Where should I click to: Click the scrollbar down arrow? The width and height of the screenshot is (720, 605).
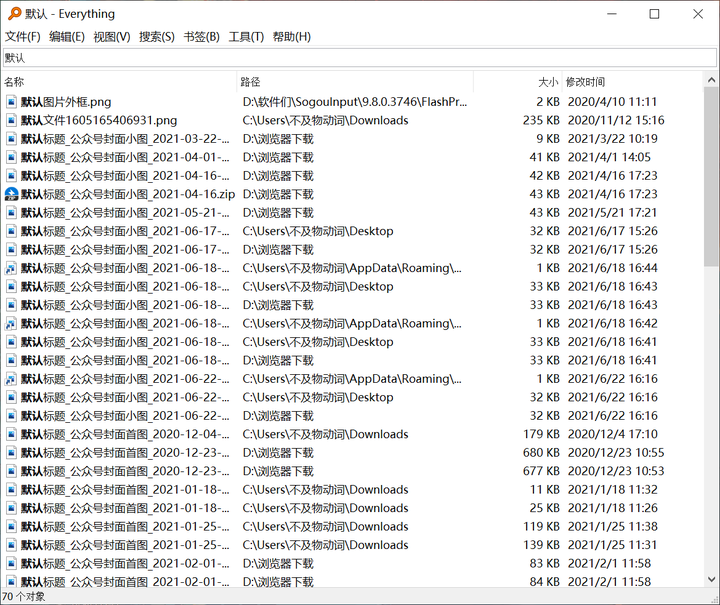[711, 579]
